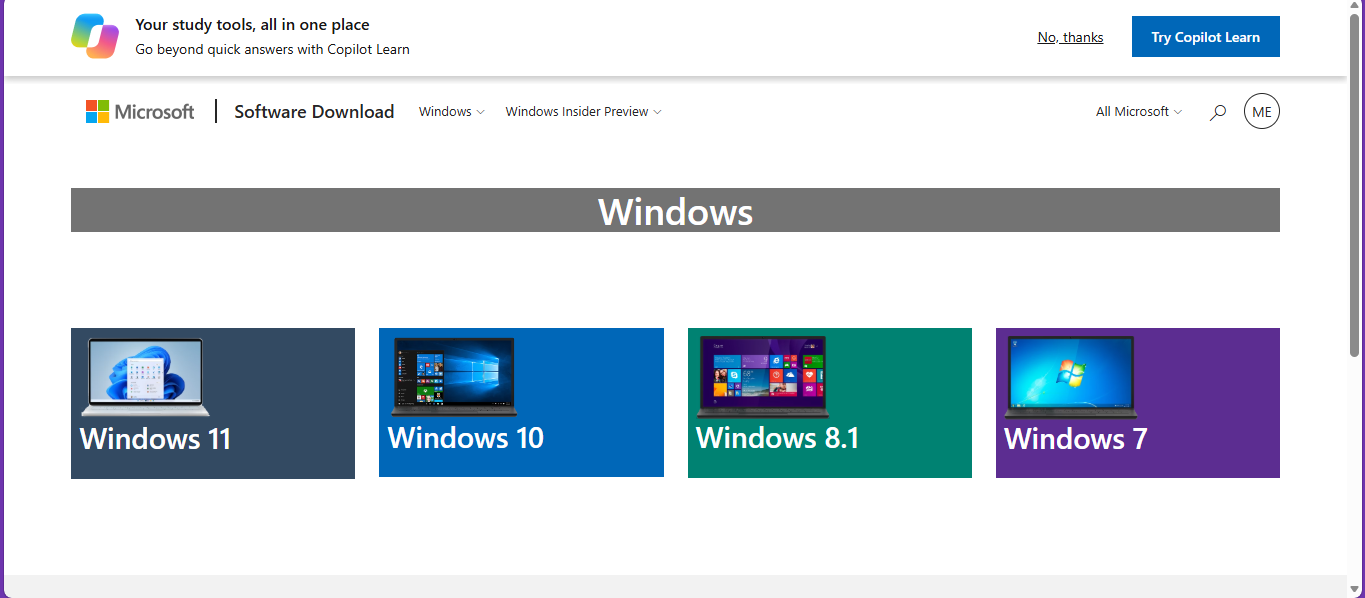Click the 'Go beyond quick answers with Copilot Learn' text
This screenshot has width=1365, height=598.
point(272,49)
